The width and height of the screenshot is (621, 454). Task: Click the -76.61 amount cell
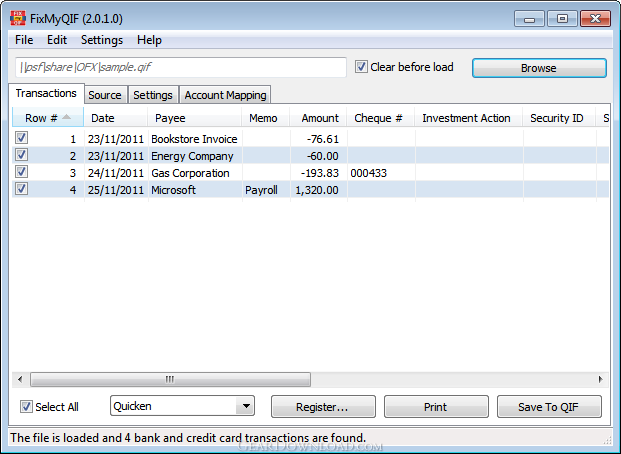pyautogui.click(x=318, y=139)
